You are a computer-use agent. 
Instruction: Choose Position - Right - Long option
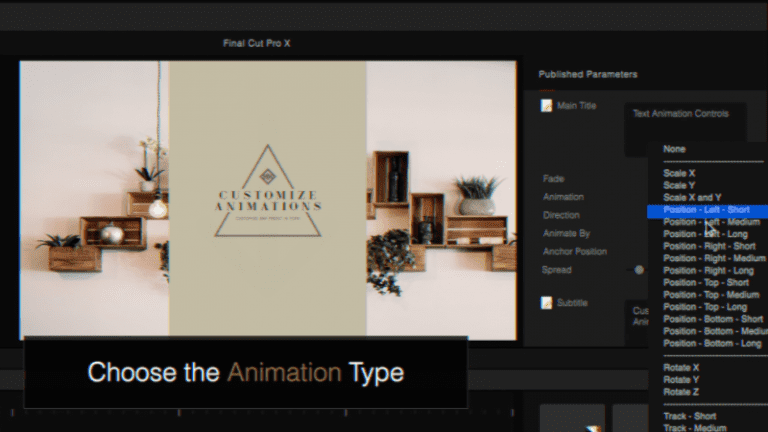[x=708, y=270]
